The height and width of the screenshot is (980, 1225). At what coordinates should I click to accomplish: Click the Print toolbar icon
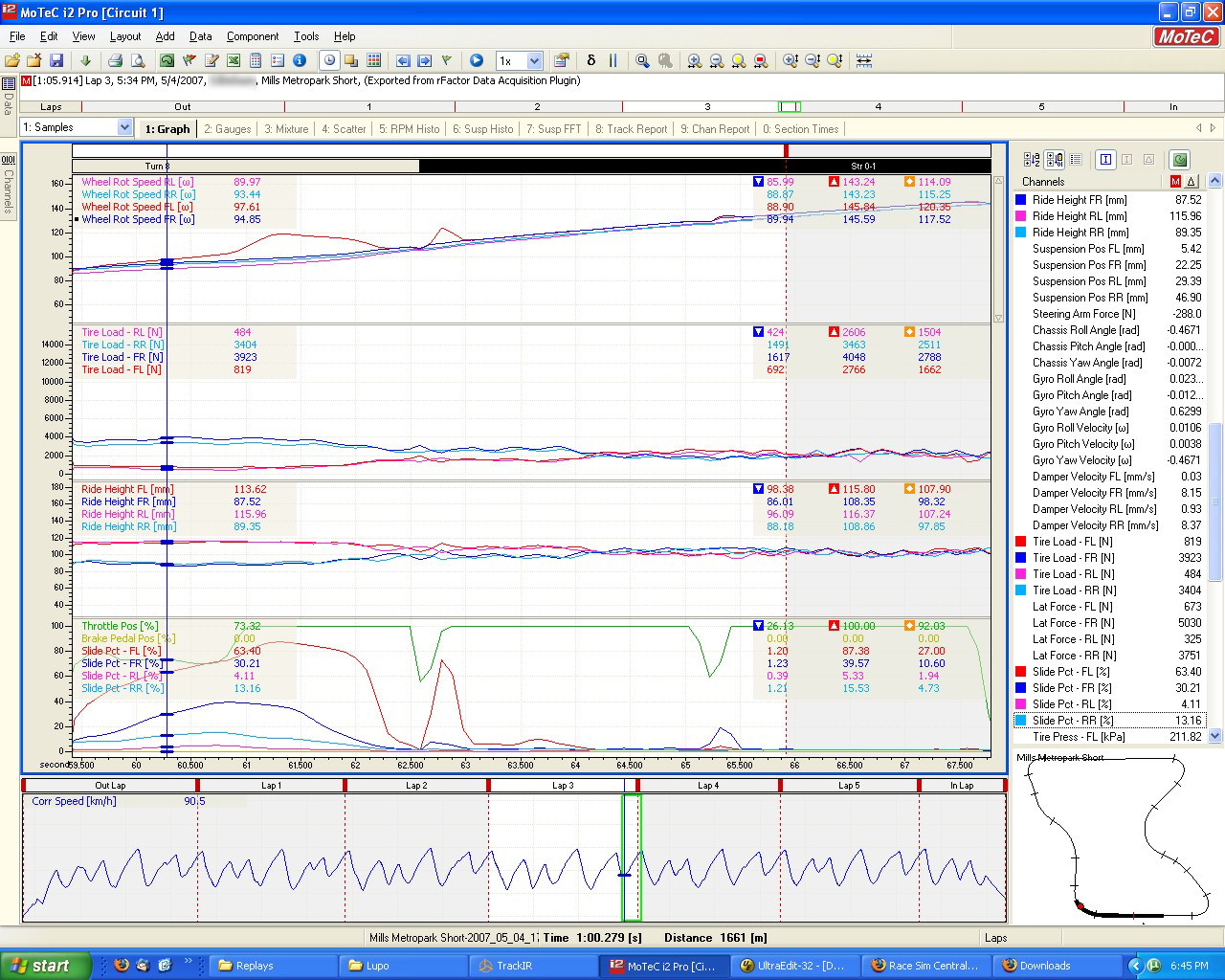click(x=115, y=60)
